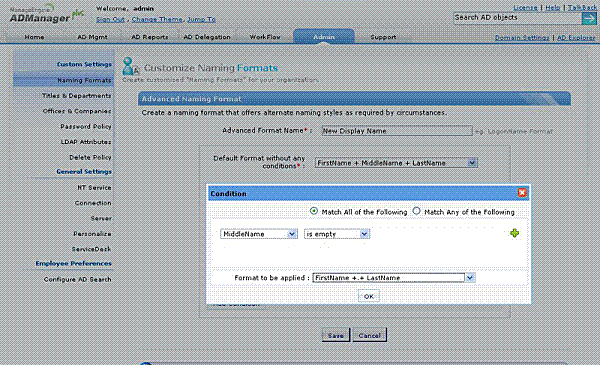The image size is (600, 365).
Task: Select Match All of the Following radio
Action: click(314, 211)
